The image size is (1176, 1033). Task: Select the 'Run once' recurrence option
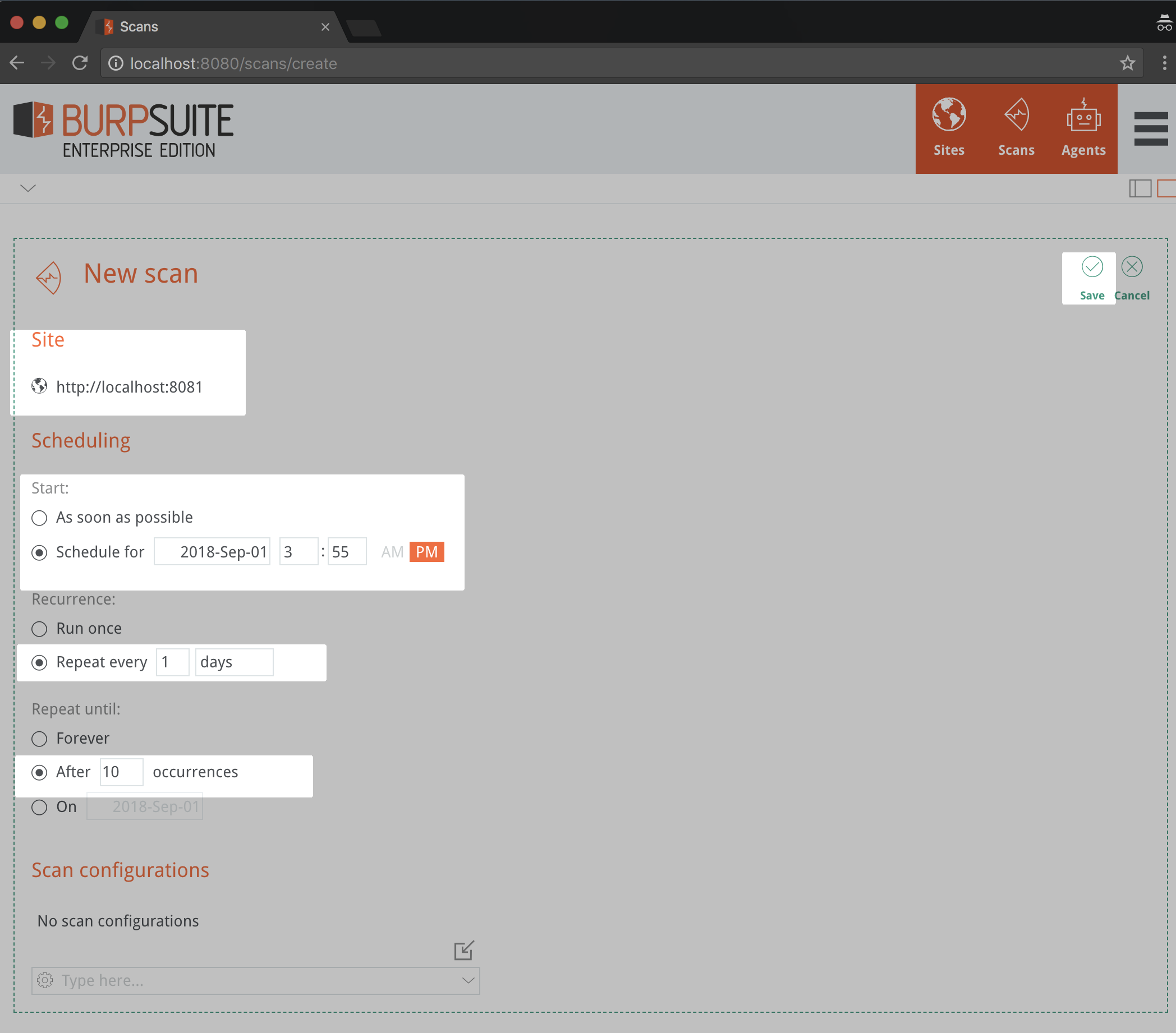[40, 627]
